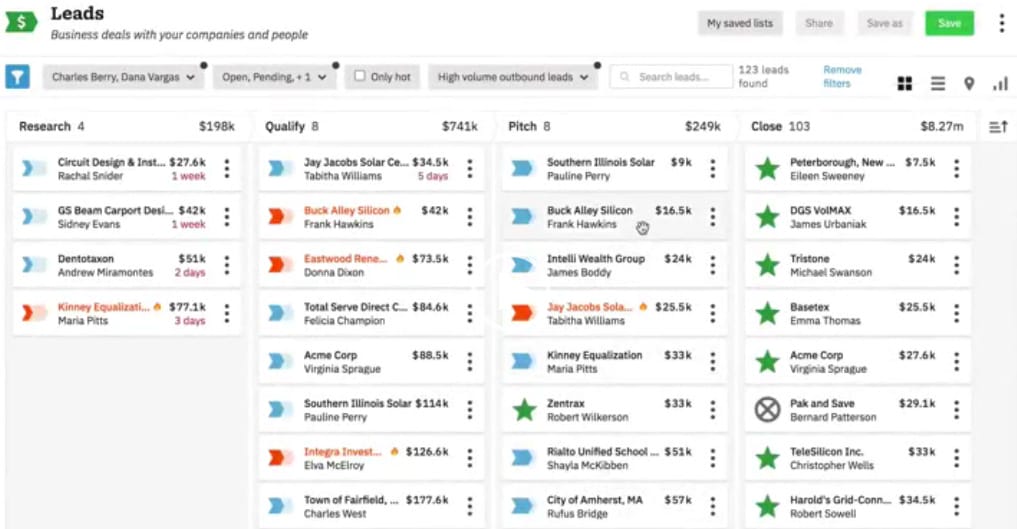Open the Open, Pending, +1 status dropdown

coord(274,77)
